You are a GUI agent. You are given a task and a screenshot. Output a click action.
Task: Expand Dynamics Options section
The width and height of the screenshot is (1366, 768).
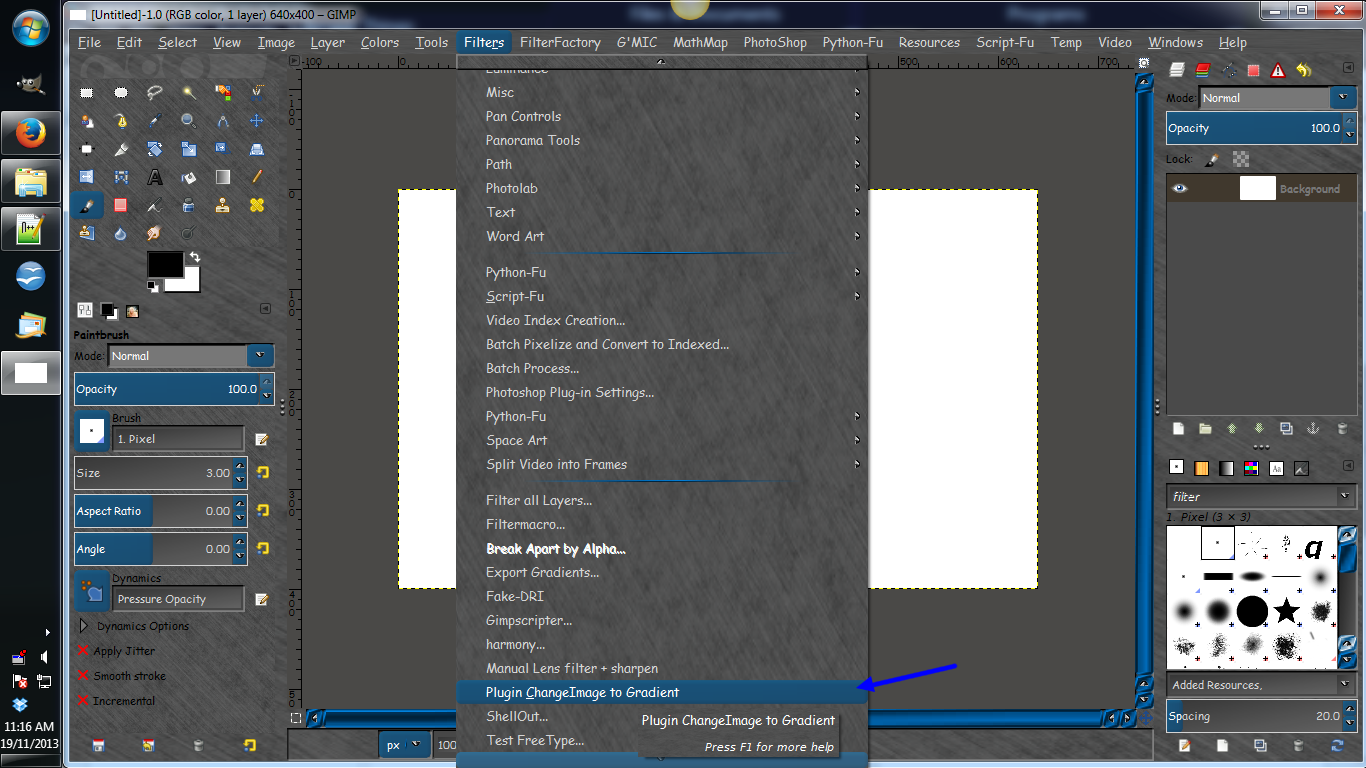(84, 626)
